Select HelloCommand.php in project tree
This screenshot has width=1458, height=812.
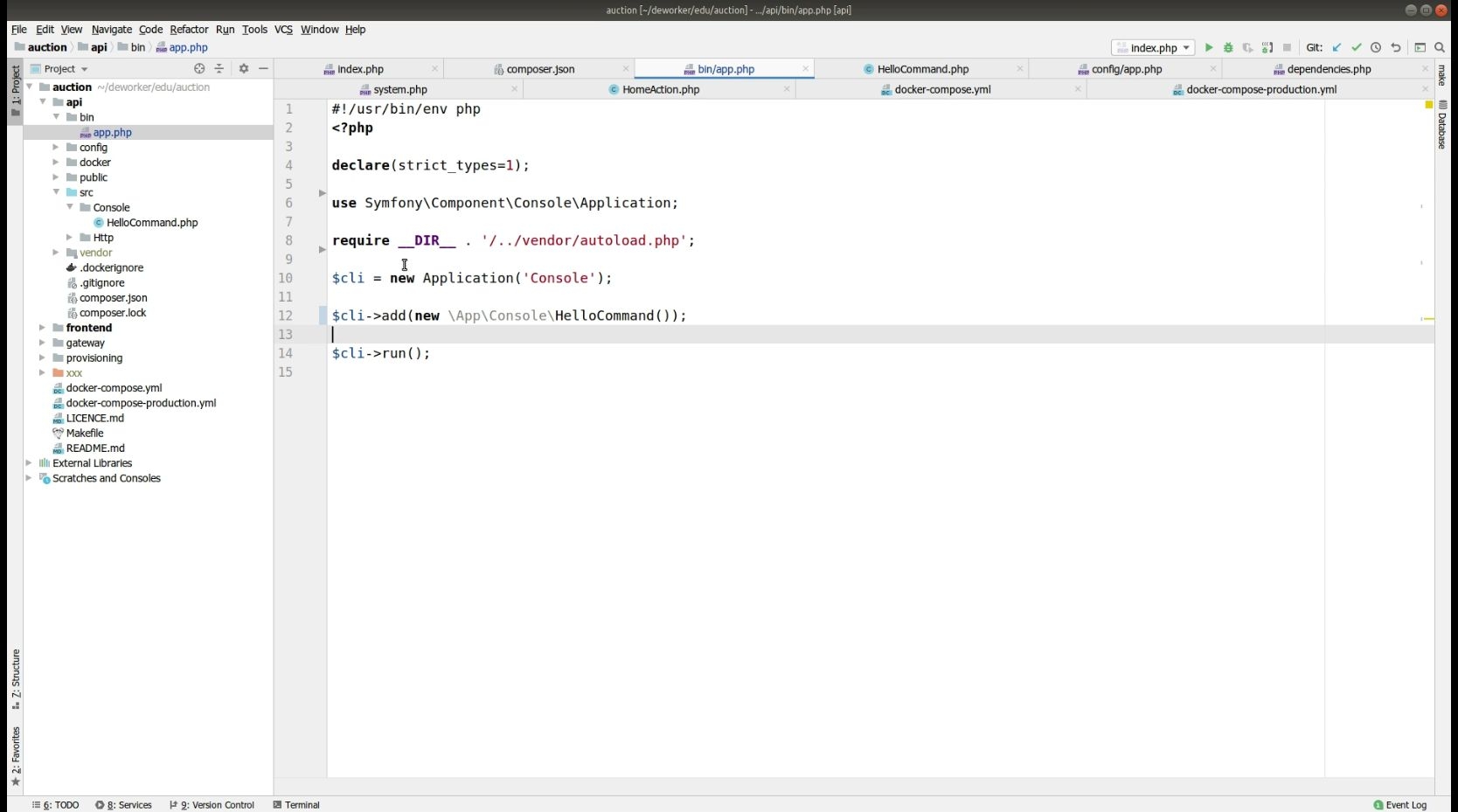click(152, 223)
